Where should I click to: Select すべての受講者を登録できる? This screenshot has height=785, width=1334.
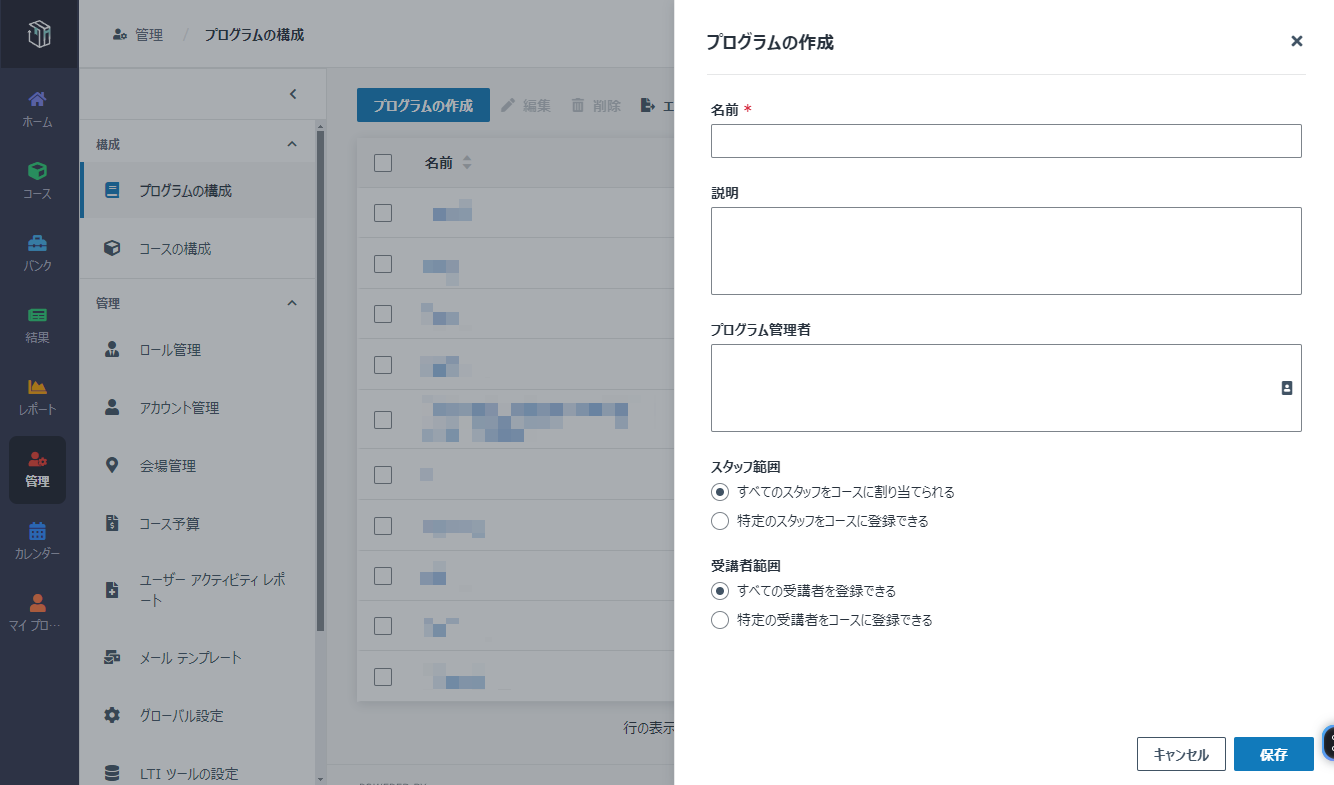pos(720,591)
